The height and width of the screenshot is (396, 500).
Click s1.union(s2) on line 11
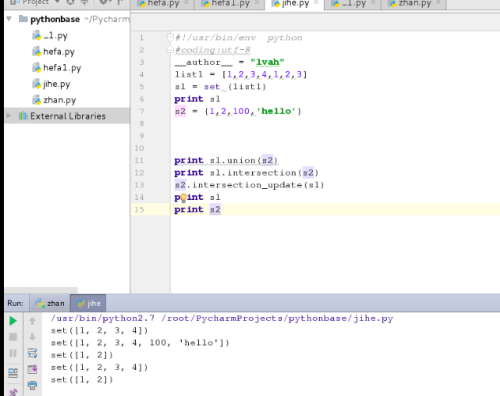(244, 161)
